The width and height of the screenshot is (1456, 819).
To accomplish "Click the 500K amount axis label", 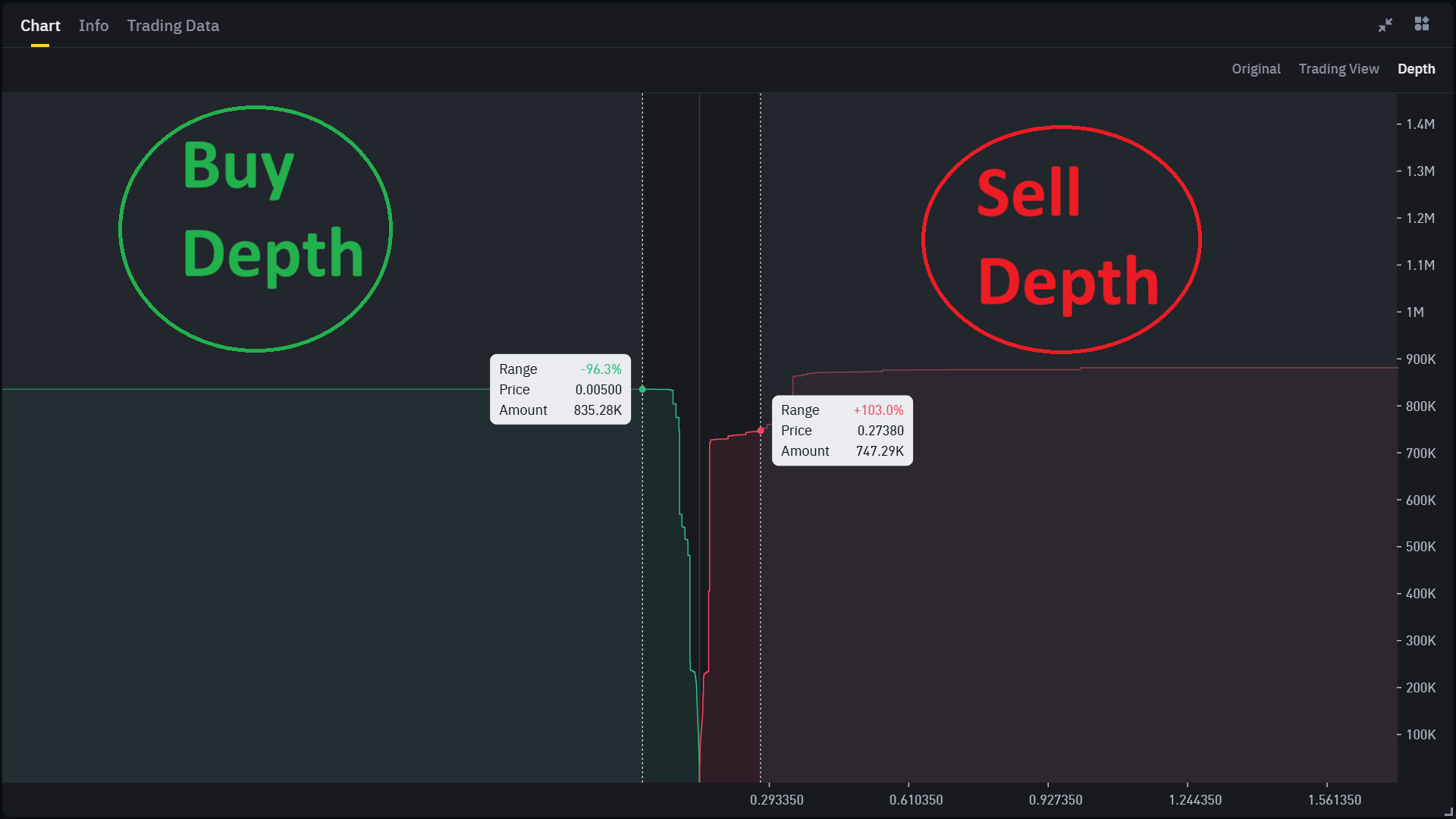I will 1421,547.
